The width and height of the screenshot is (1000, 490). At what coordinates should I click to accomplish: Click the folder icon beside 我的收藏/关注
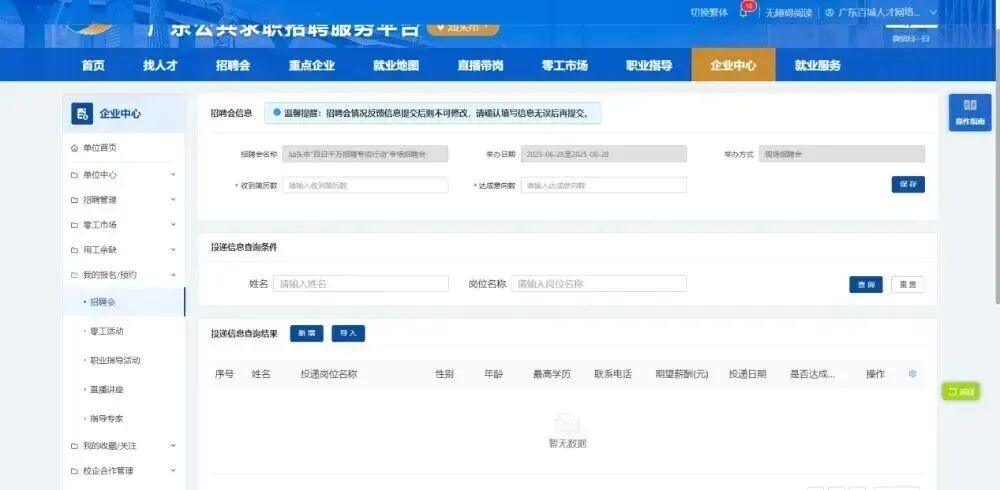(75, 446)
